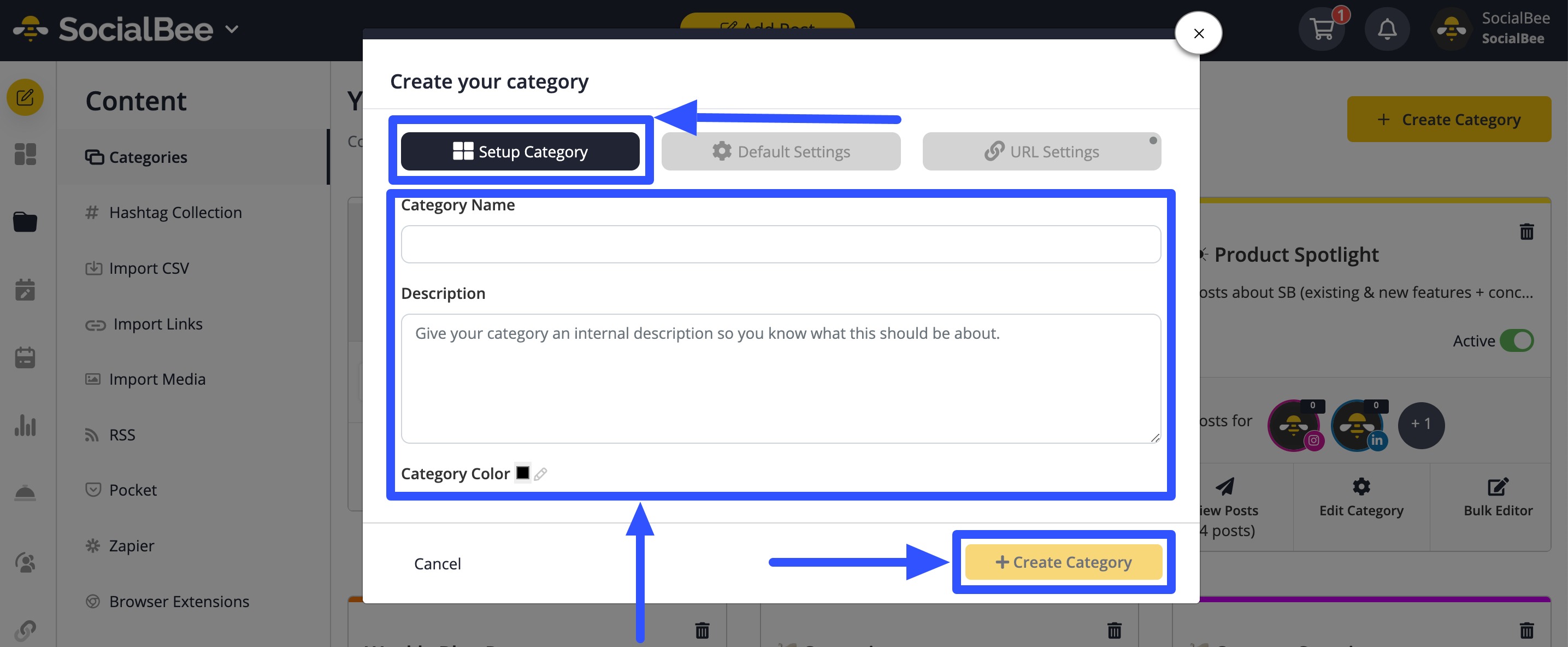
Task: Select the calendar posting schedule icon
Action: pos(25,290)
